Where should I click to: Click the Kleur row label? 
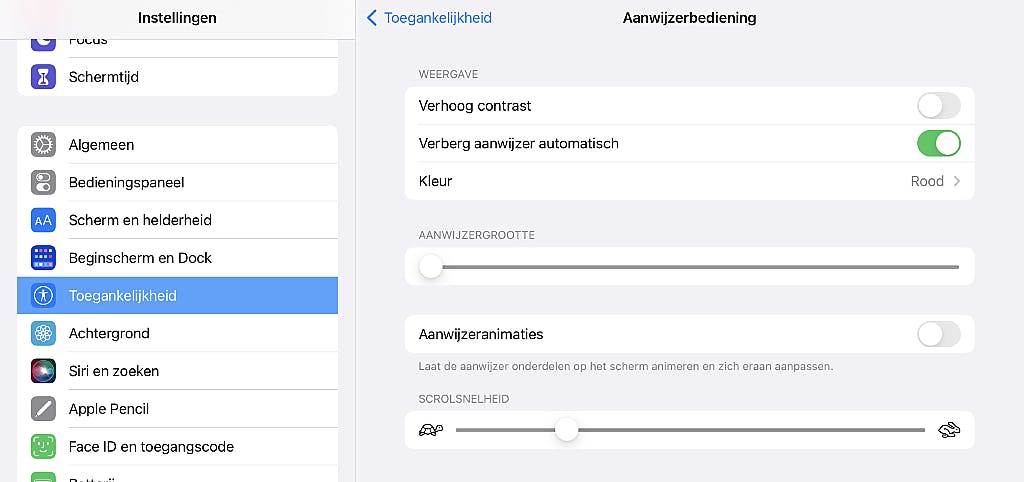pos(436,182)
